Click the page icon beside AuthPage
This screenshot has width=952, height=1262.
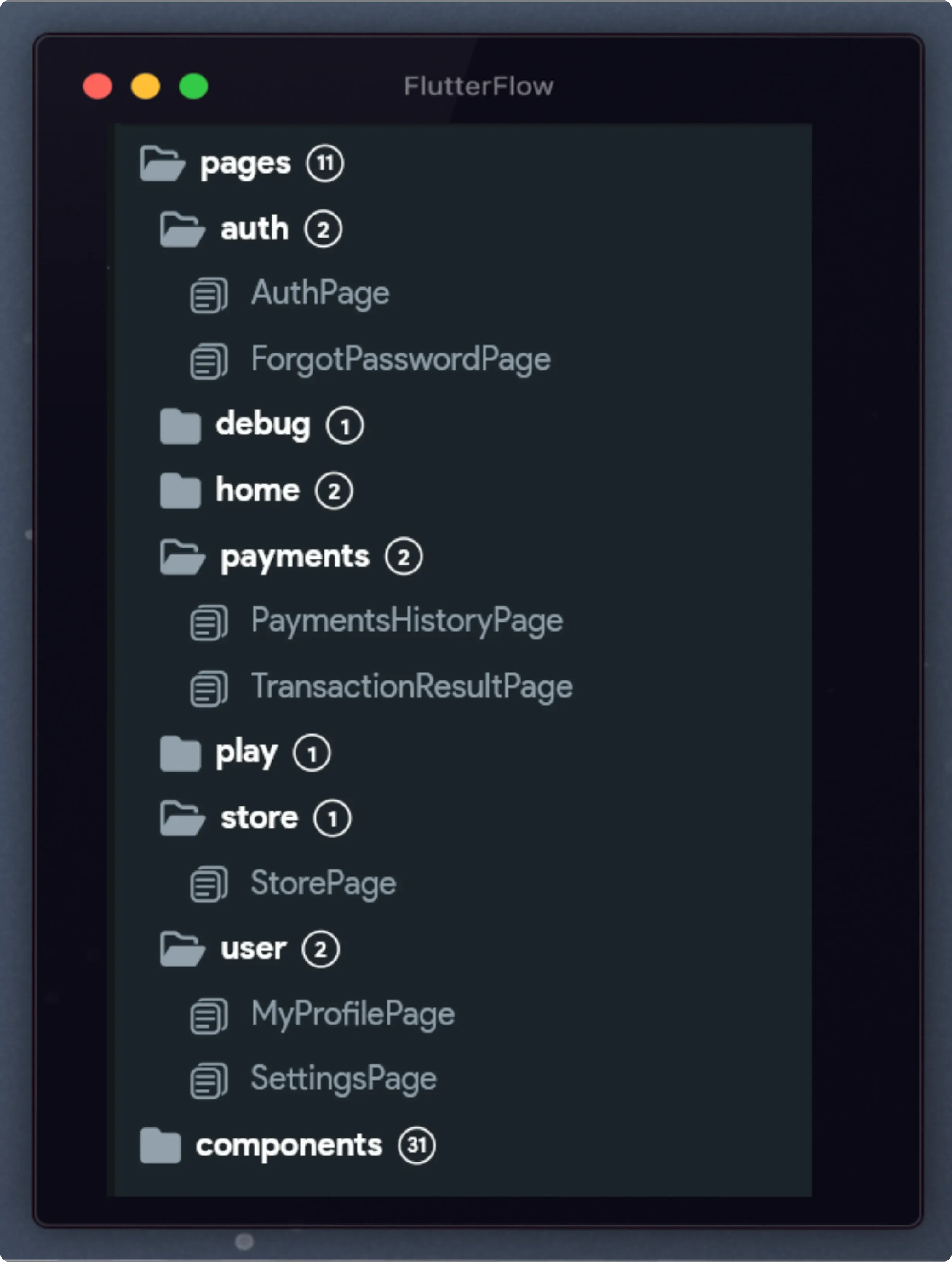[x=209, y=295]
